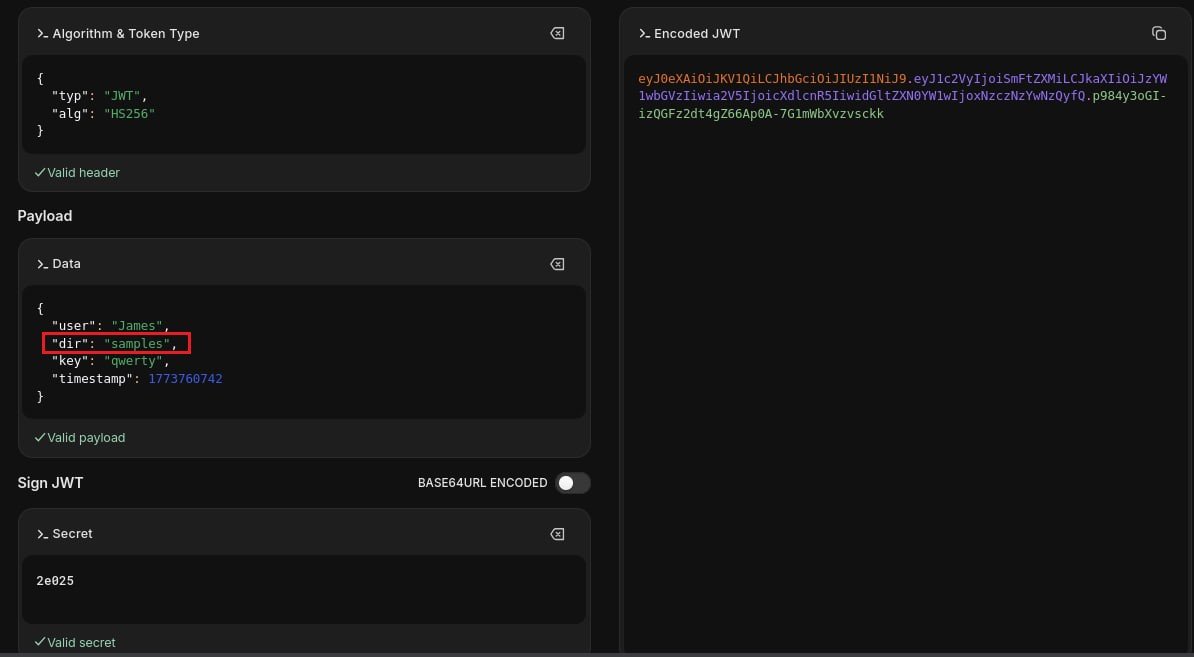Clear the Secret field contents
Screen dimensions: 1194x657
point(557,534)
